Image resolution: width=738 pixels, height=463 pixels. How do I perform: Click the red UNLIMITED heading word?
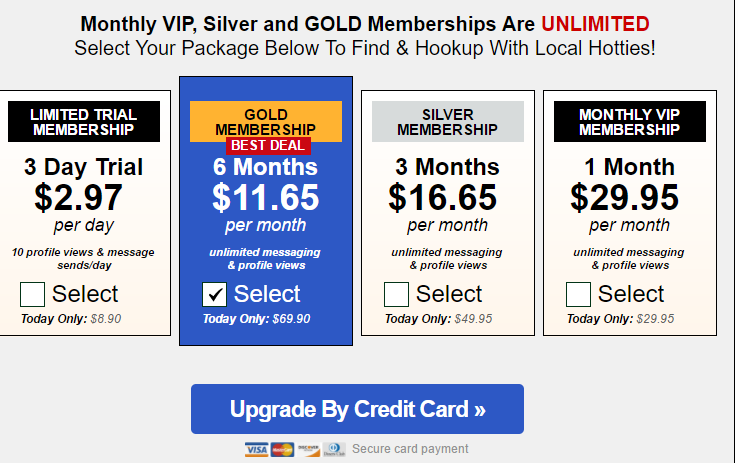pos(595,24)
